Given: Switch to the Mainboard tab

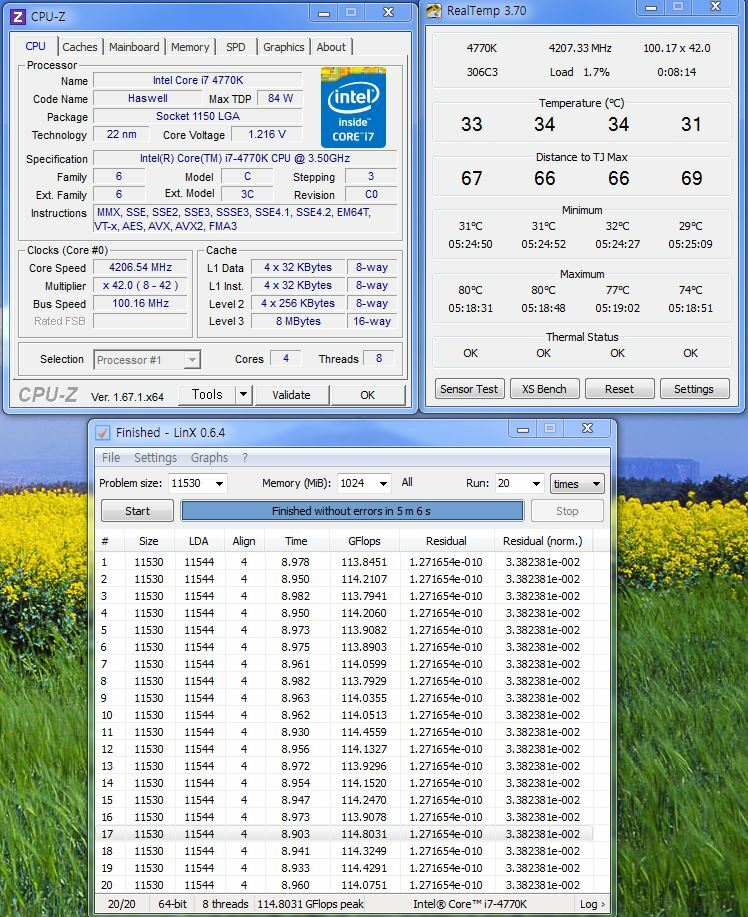Looking at the screenshot, I should coord(134,47).
